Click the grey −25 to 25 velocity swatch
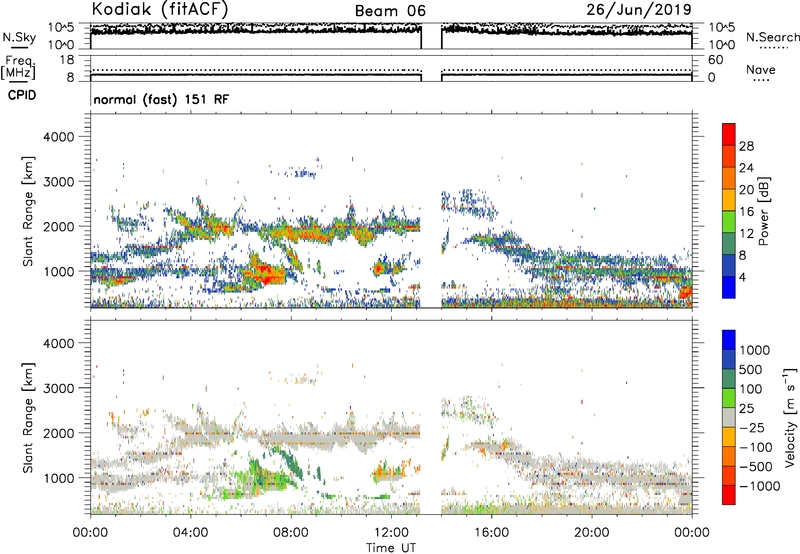800x554 pixels. 729,417
